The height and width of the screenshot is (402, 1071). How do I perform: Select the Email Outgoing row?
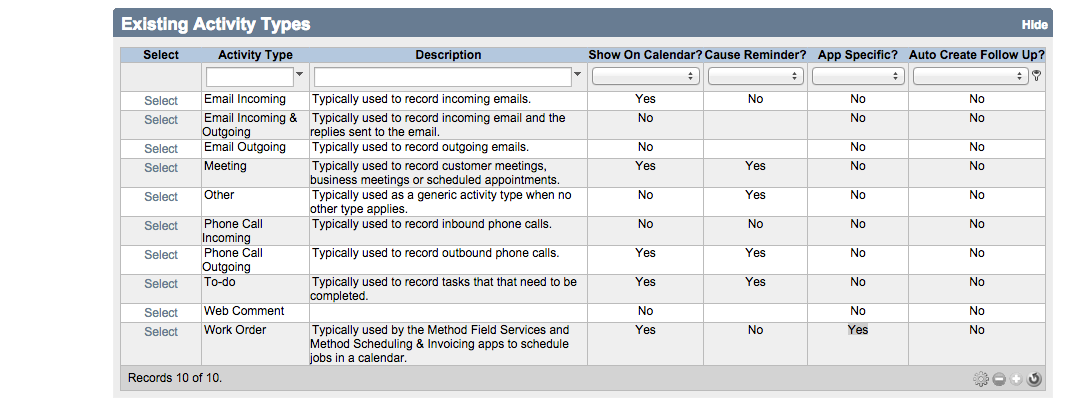tap(161, 148)
